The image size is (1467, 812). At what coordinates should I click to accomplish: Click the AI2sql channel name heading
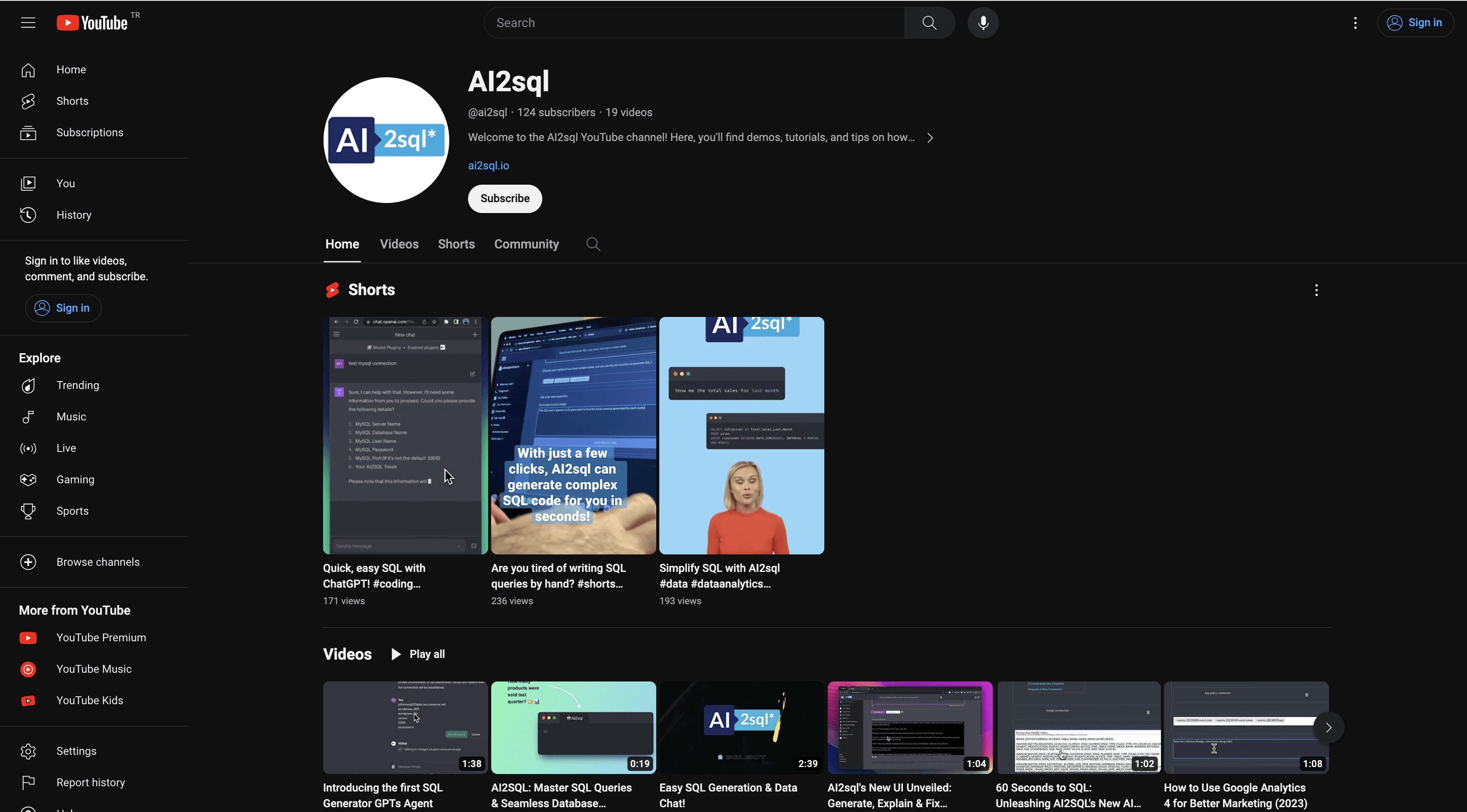(x=508, y=82)
